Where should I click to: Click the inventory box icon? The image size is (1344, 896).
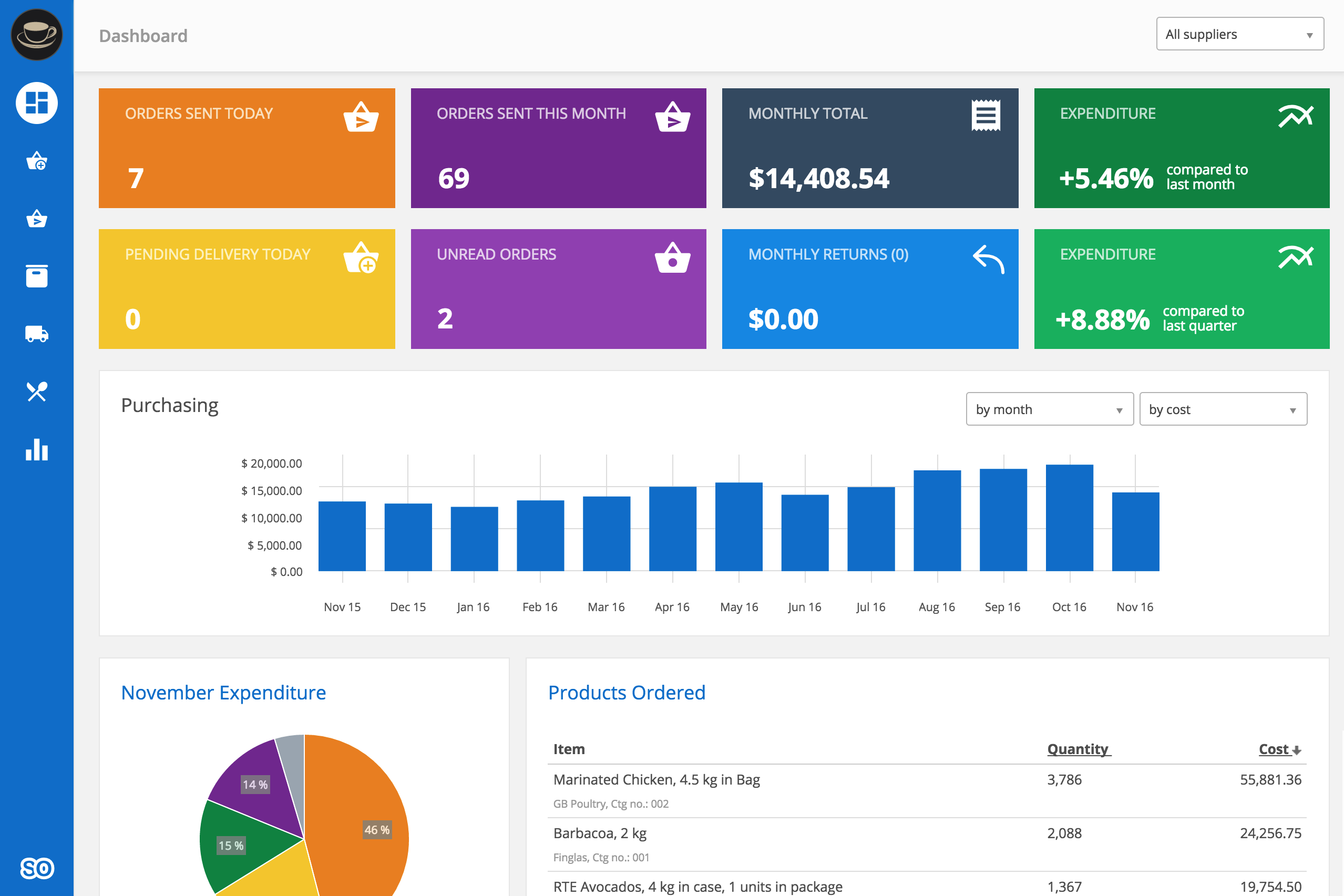coord(36,276)
